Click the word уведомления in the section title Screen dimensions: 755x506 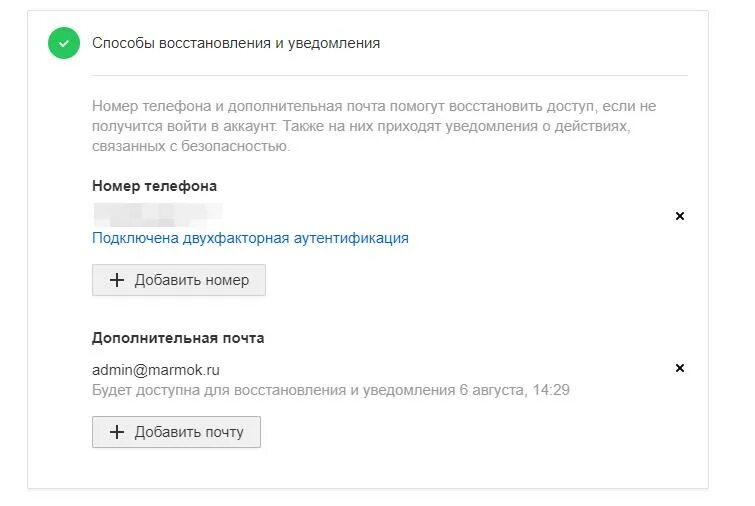point(334,43)
